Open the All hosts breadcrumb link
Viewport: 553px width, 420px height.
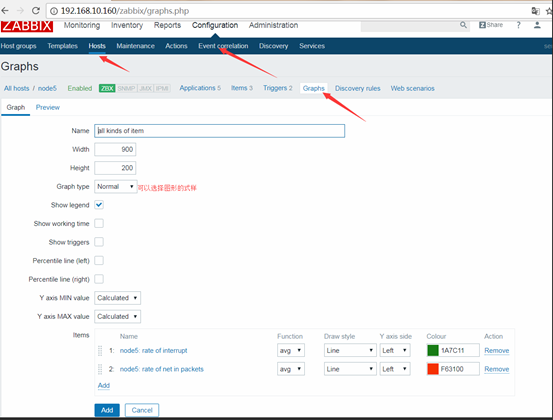[x=17, y=89]
